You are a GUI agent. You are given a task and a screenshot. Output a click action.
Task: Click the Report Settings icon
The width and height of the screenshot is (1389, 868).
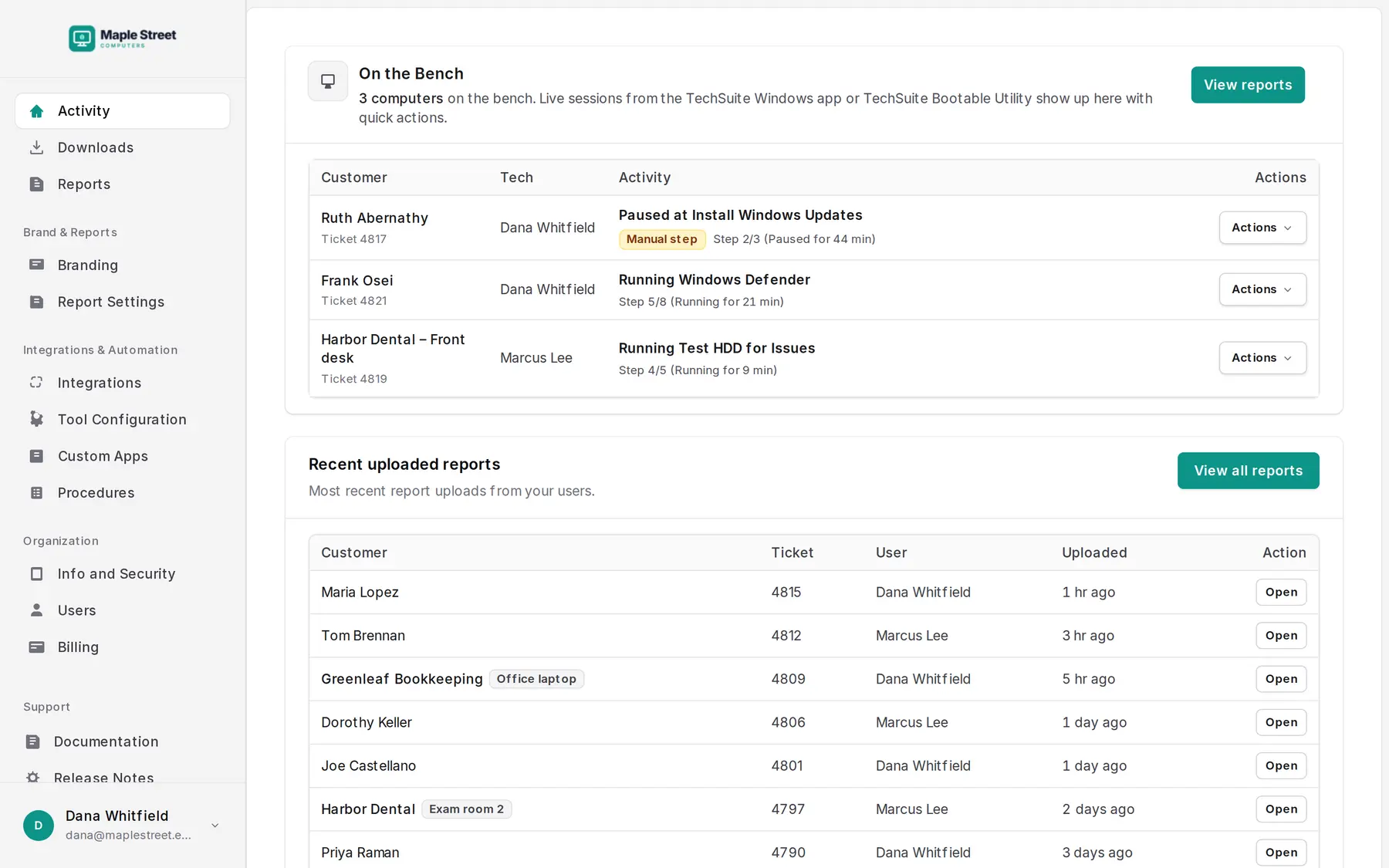pos(36,302)
